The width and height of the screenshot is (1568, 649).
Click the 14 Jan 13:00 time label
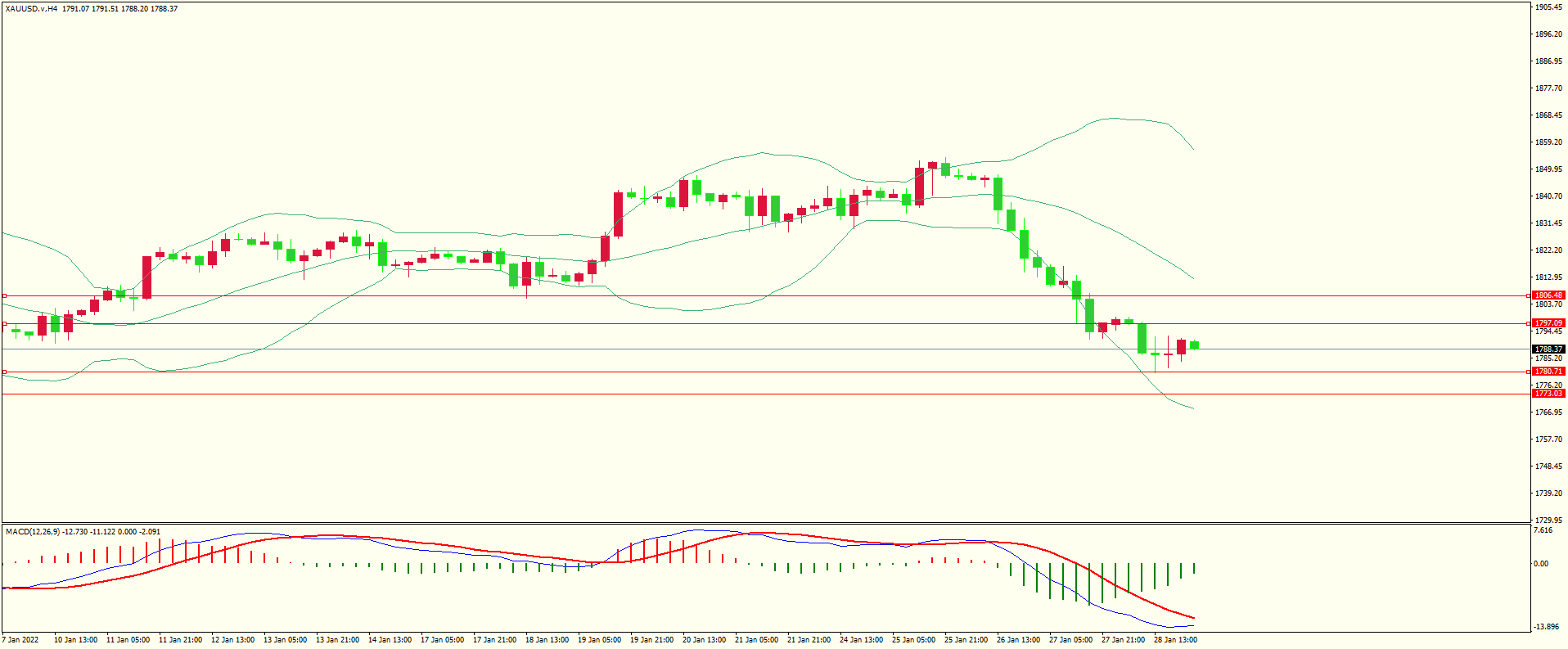click(390, 640)
